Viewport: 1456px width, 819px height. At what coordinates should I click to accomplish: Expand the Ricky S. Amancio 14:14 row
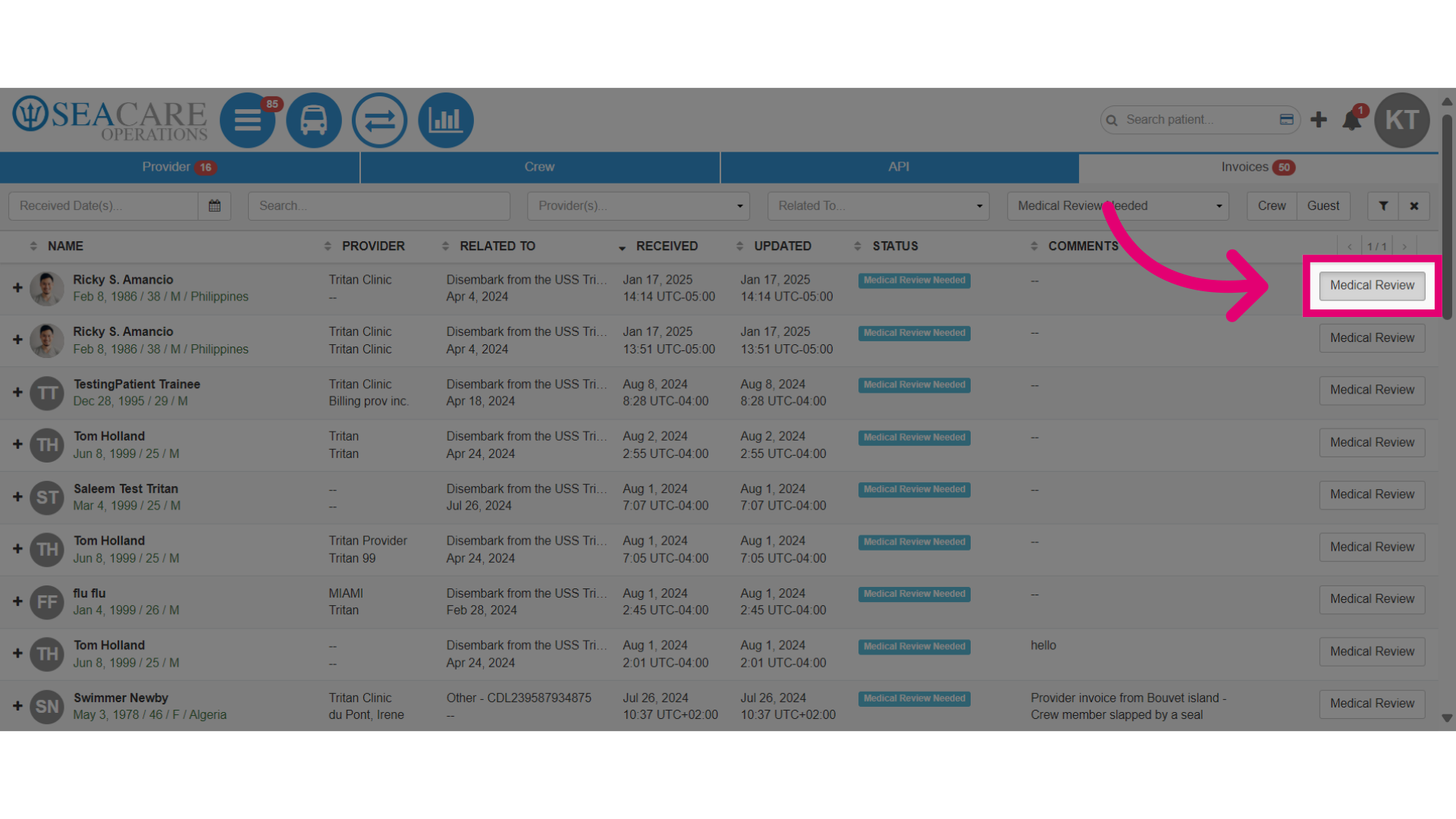click(x=17, y=288)
